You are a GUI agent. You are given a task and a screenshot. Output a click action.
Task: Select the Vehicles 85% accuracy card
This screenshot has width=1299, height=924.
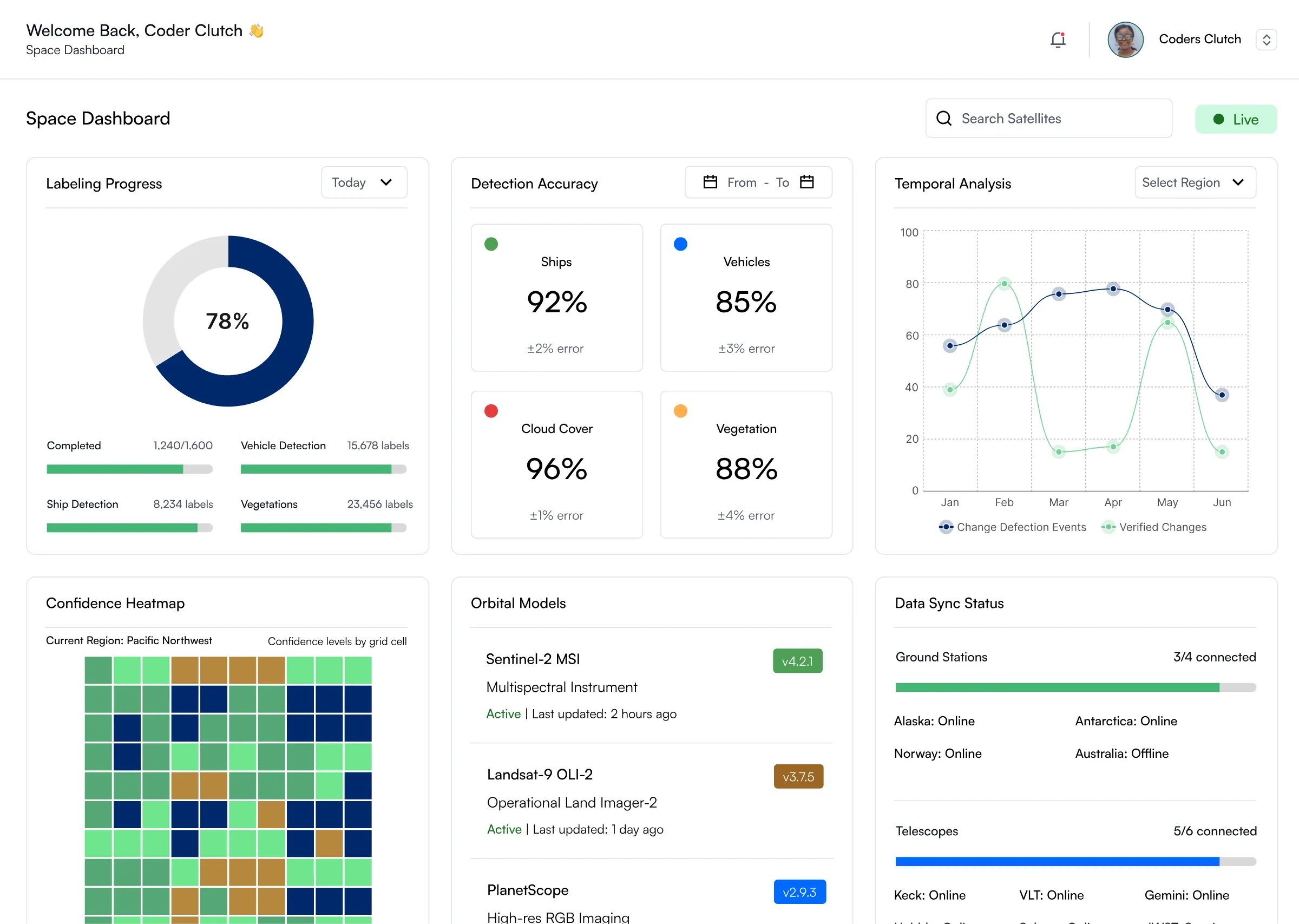pyautogui.click(x=746, y=298)
